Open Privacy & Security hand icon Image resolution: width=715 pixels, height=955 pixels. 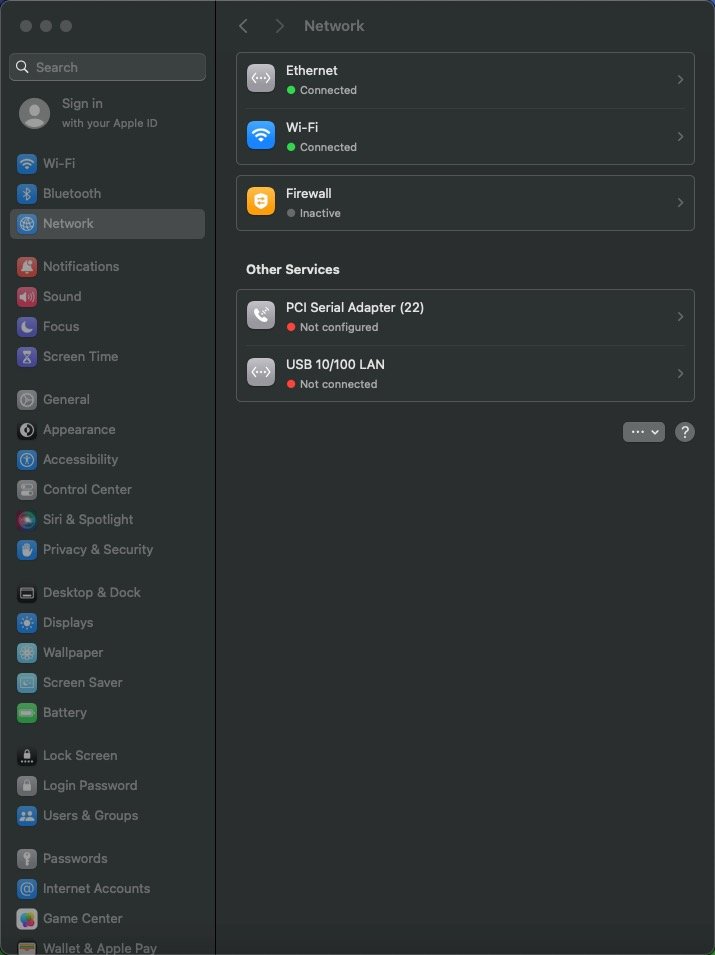(x=27, y=550)
